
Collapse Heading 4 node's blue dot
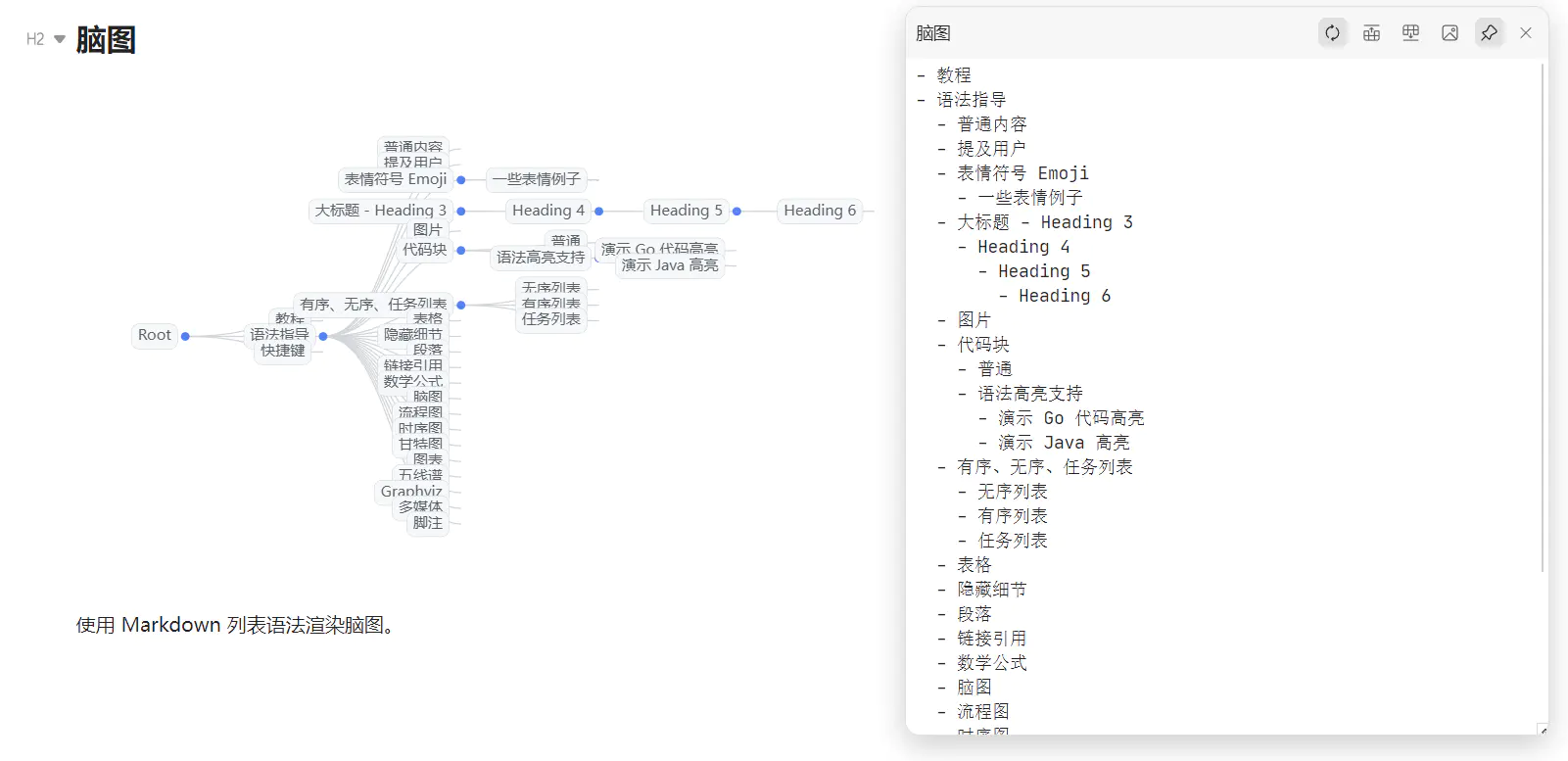click(x=599, y=212)
